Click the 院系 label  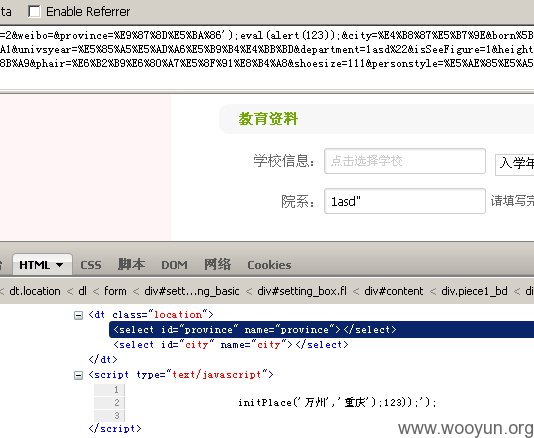(x=298, y=201)
